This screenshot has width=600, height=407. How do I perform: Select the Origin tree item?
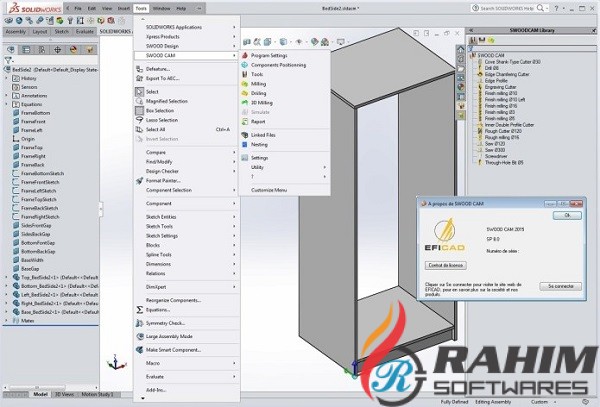(x=28, y=139)
